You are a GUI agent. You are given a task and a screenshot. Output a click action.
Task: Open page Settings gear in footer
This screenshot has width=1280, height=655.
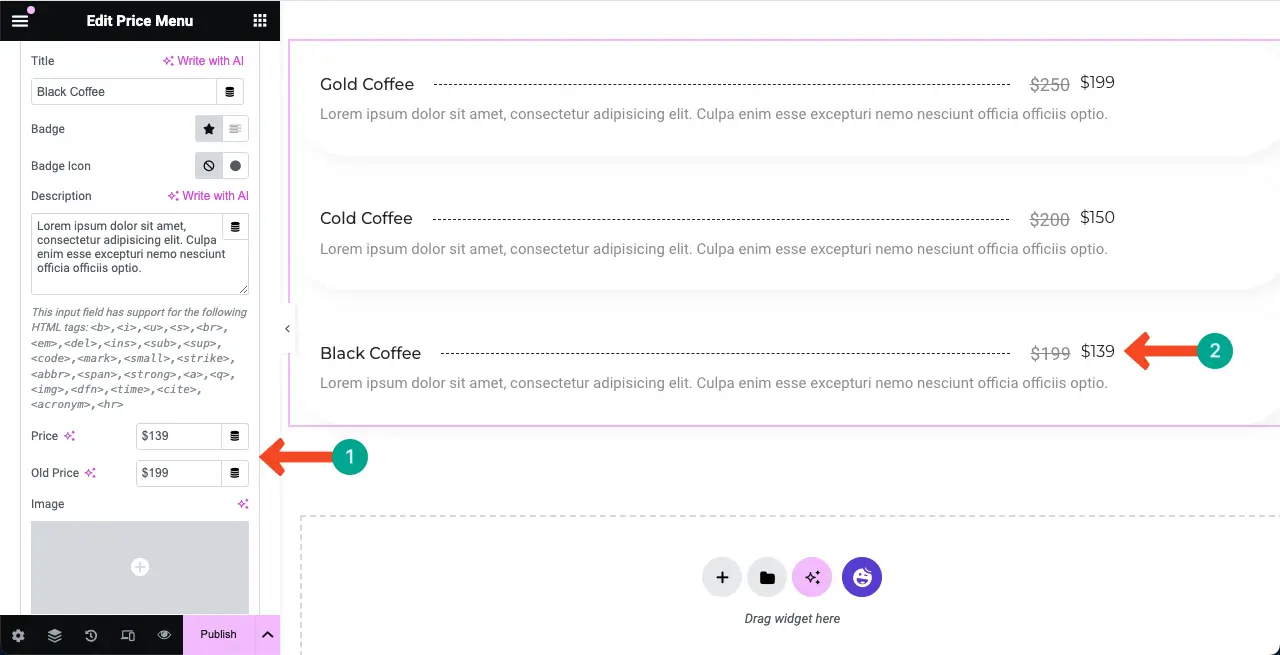(18, 635)
